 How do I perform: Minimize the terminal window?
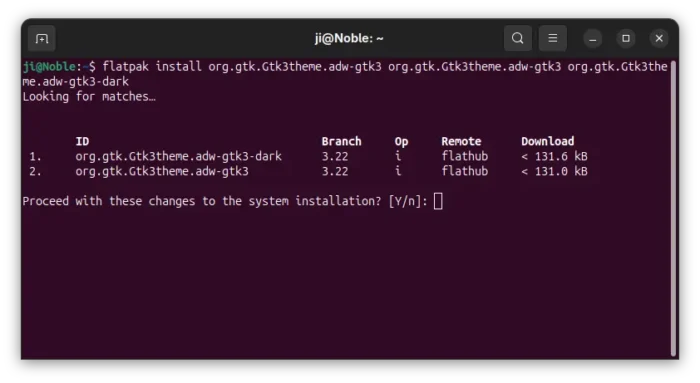point(592,39)
